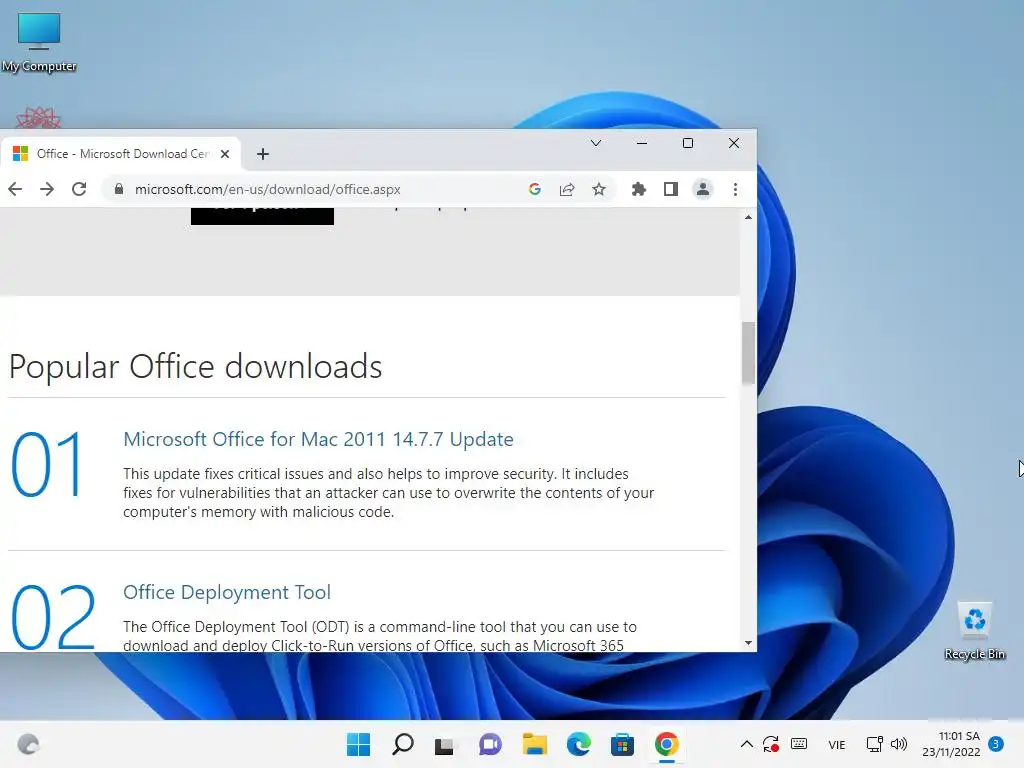Viewport: 1024px width, 768px height.
Task: Go back with Chrome's back arrow
Action: pyautogui.click(x=15, y=189)
